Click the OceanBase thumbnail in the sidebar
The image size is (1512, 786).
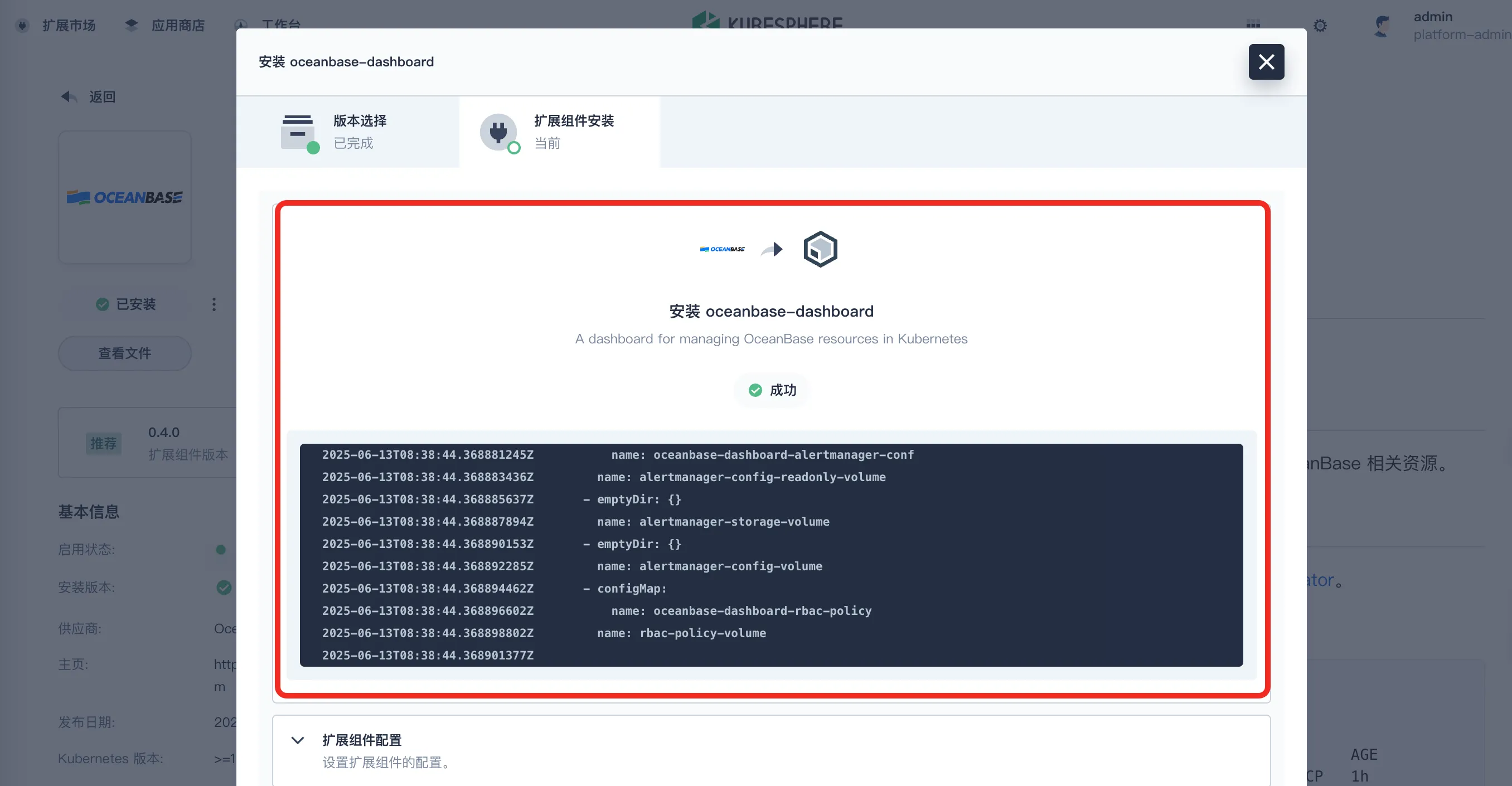(124, 197)
